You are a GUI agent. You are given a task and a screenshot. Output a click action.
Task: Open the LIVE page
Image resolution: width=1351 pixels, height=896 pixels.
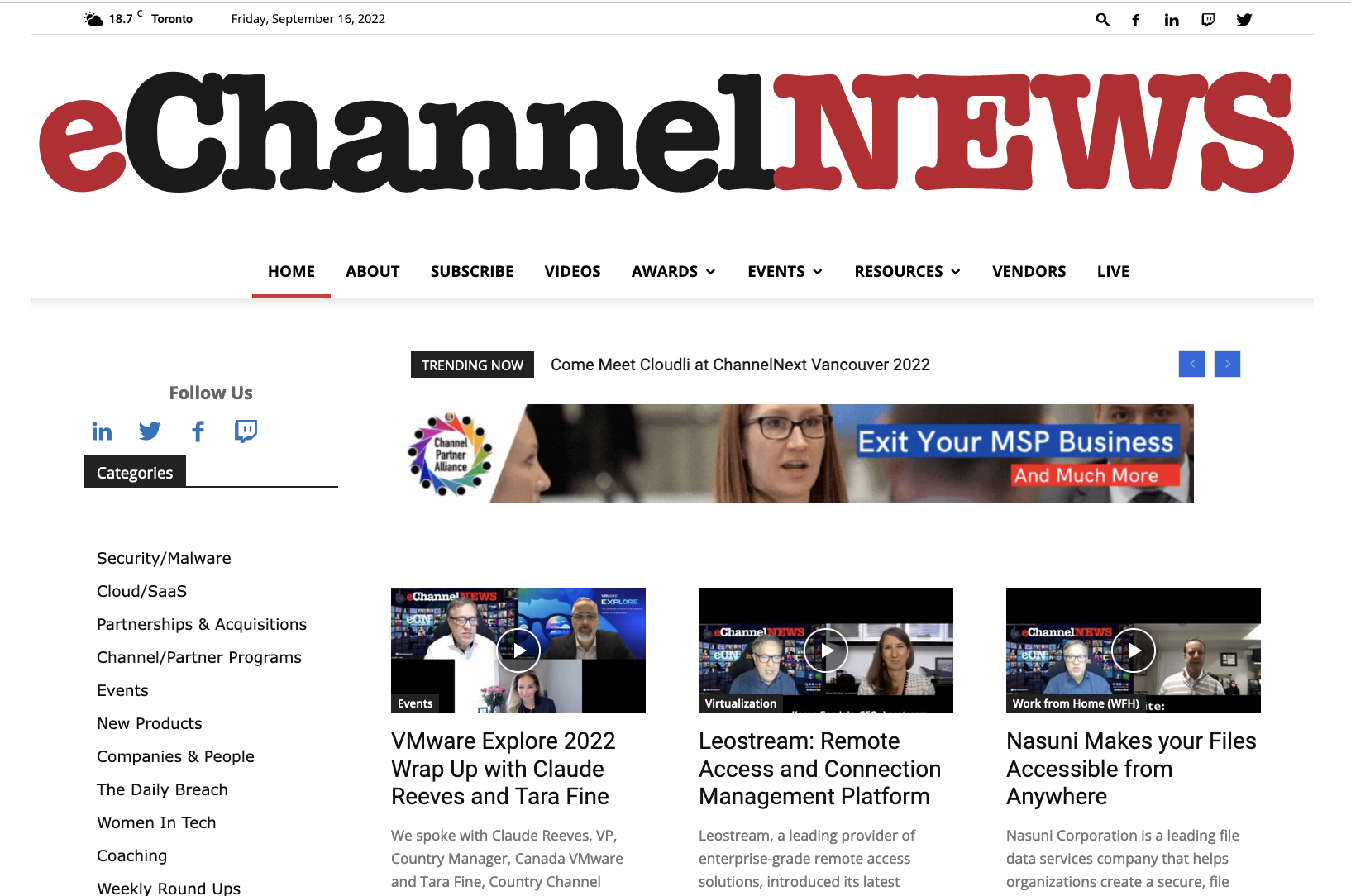[x=1113, y=271]
